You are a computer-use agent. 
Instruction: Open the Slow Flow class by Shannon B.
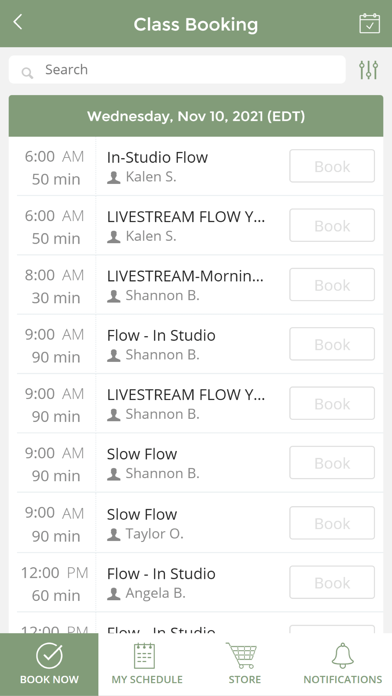coord(196,463)
